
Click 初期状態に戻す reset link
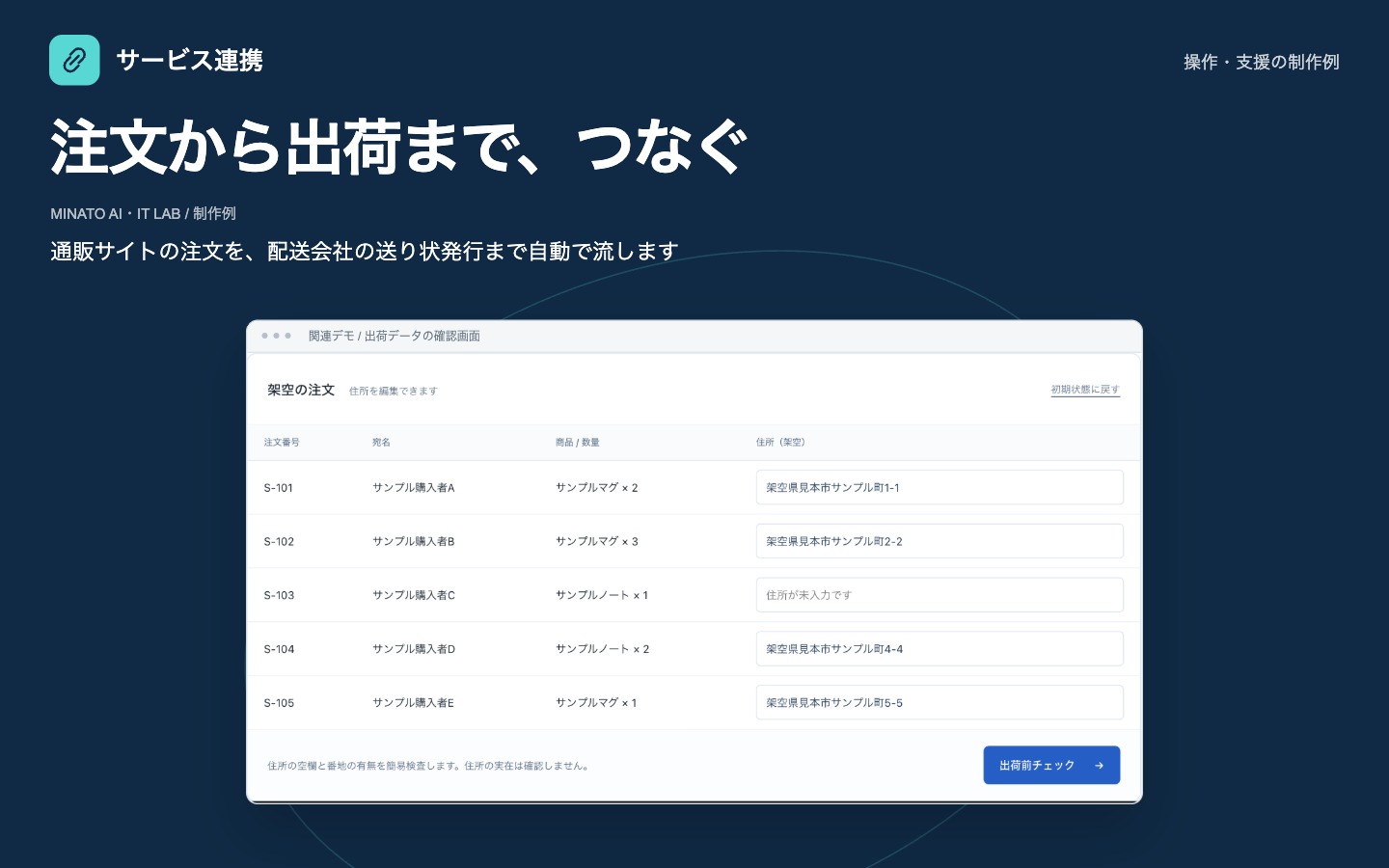(1085, 390)
